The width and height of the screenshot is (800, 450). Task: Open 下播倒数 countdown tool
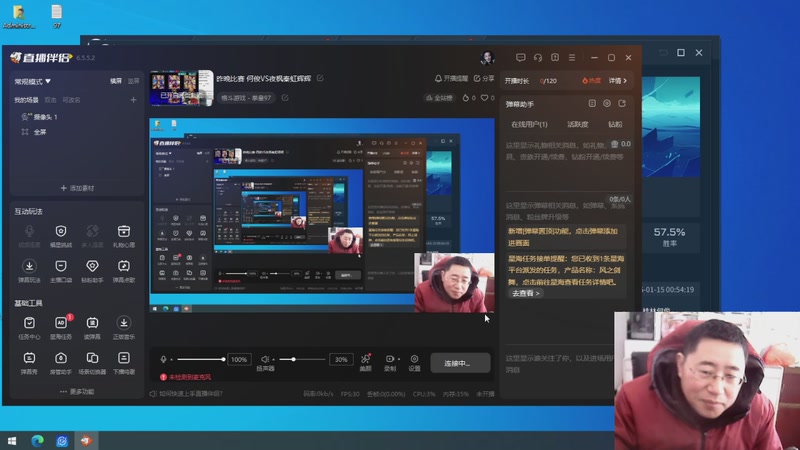click(x=123, y=363)
